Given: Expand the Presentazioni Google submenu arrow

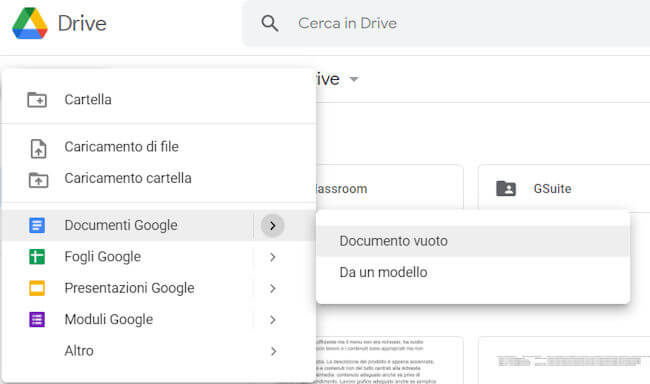Looking at the screenshot, I should tap(272, 289).
